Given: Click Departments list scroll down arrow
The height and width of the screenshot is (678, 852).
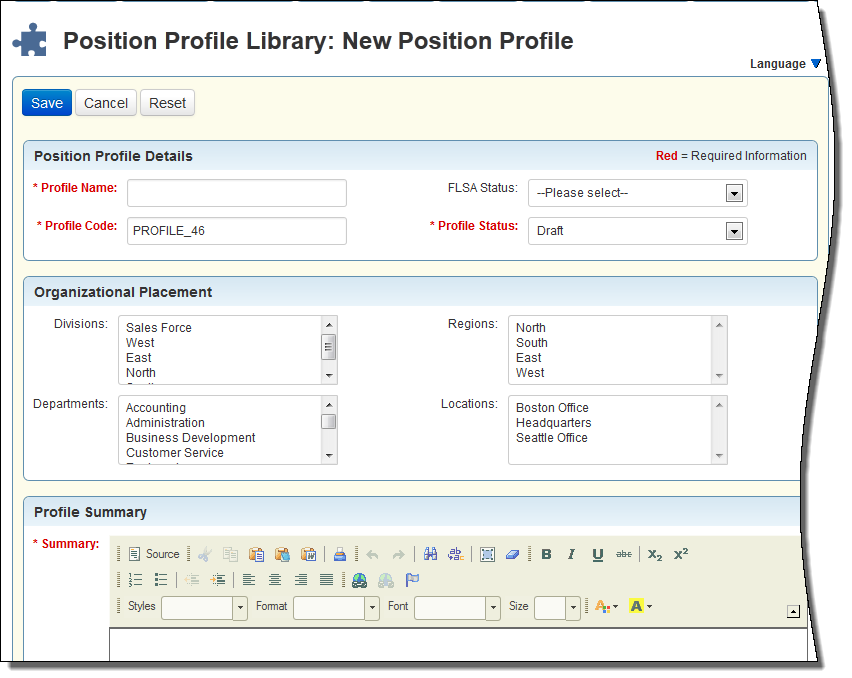Looking at the screenshot, I should point(329,456).
